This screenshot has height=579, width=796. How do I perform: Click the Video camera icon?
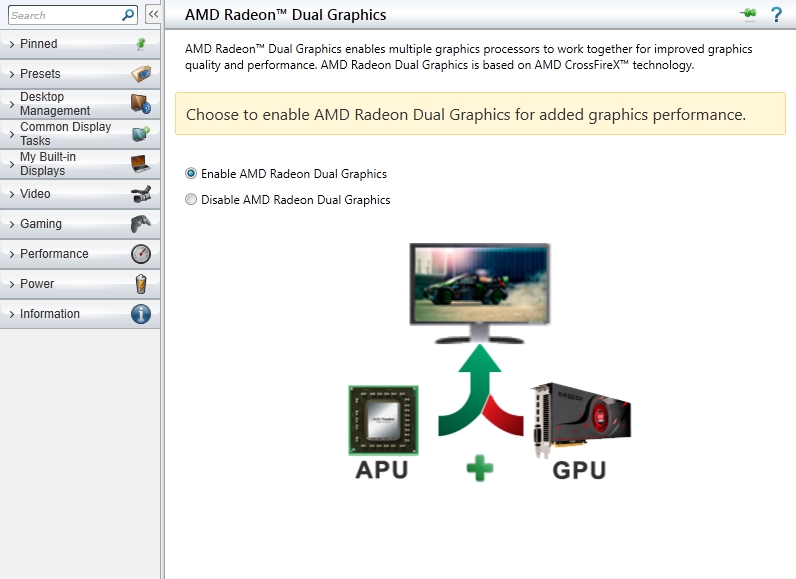click(141, 194)
